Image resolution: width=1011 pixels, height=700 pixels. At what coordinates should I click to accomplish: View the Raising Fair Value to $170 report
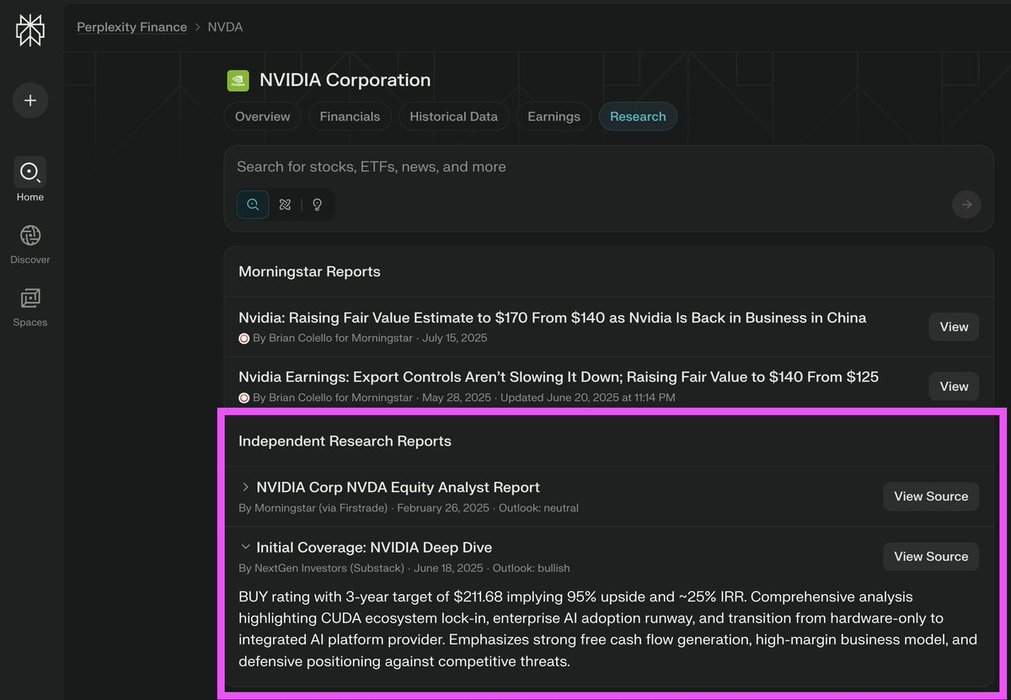click(x=953, y=327)
